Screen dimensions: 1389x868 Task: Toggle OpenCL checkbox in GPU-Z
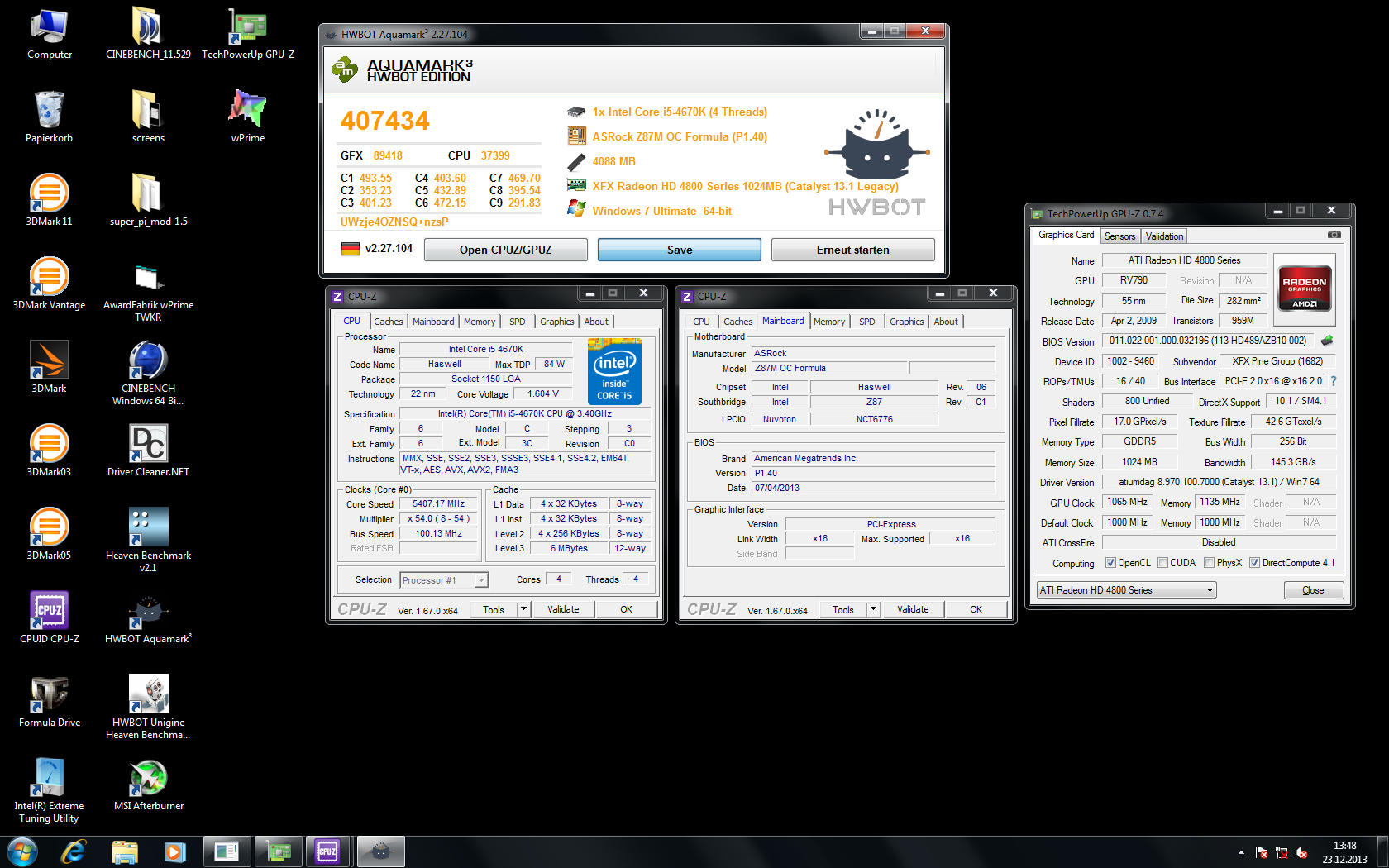click(1110, 563)
